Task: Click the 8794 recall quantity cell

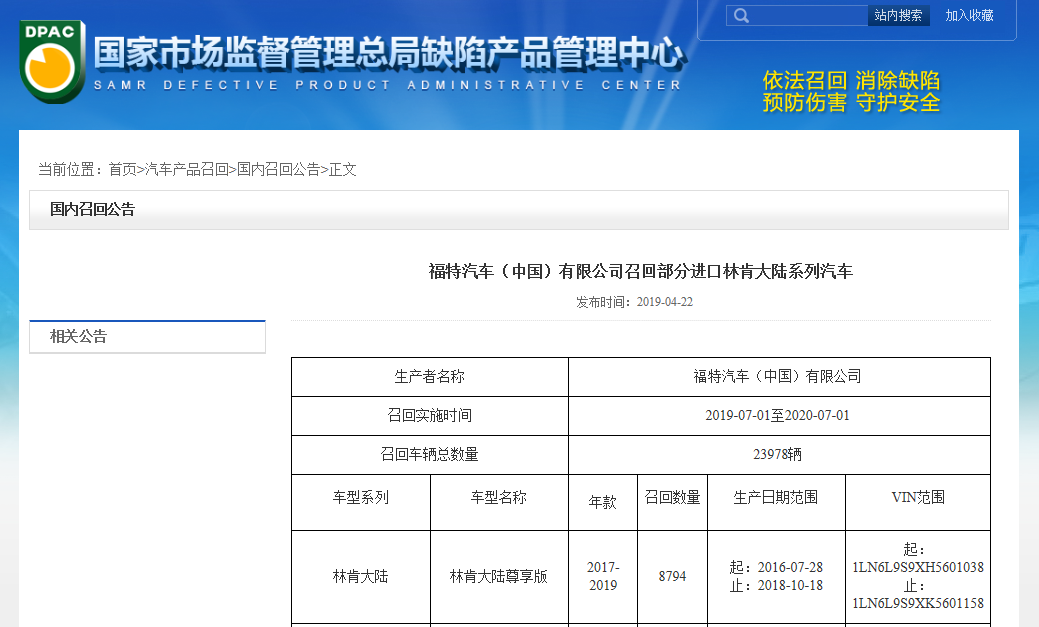Action: (673, 577)
